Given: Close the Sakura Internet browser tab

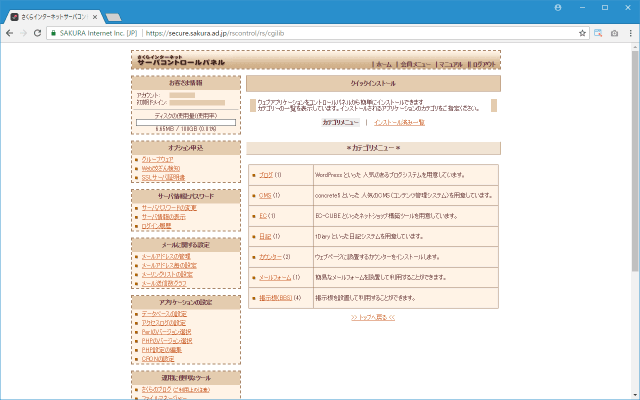Looking at the screenshot, I should (x=95, y=17).
